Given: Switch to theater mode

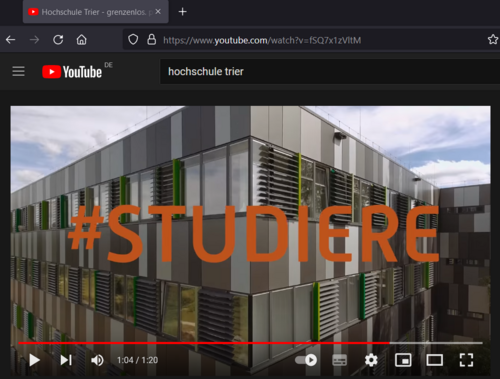Looking at the screenshot, I should coord(435,360).
